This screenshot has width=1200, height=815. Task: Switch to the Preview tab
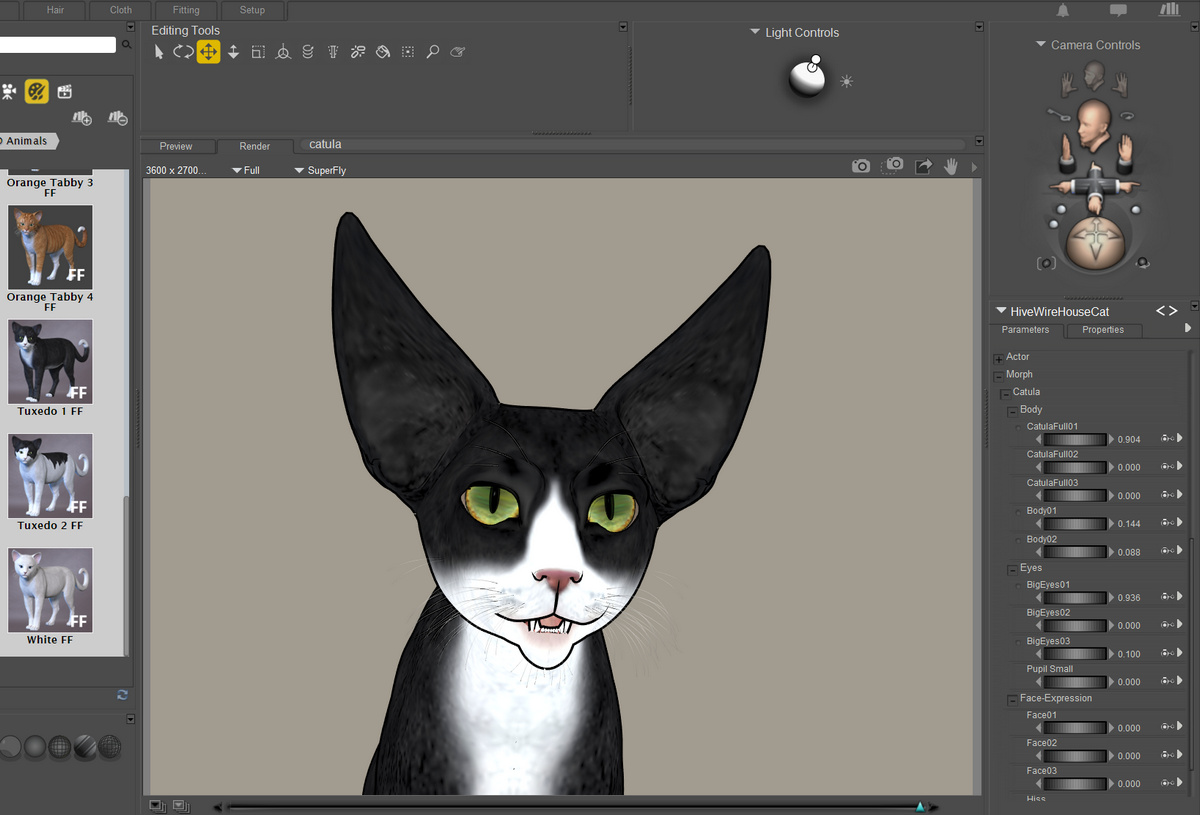click(x=176, y=147)
